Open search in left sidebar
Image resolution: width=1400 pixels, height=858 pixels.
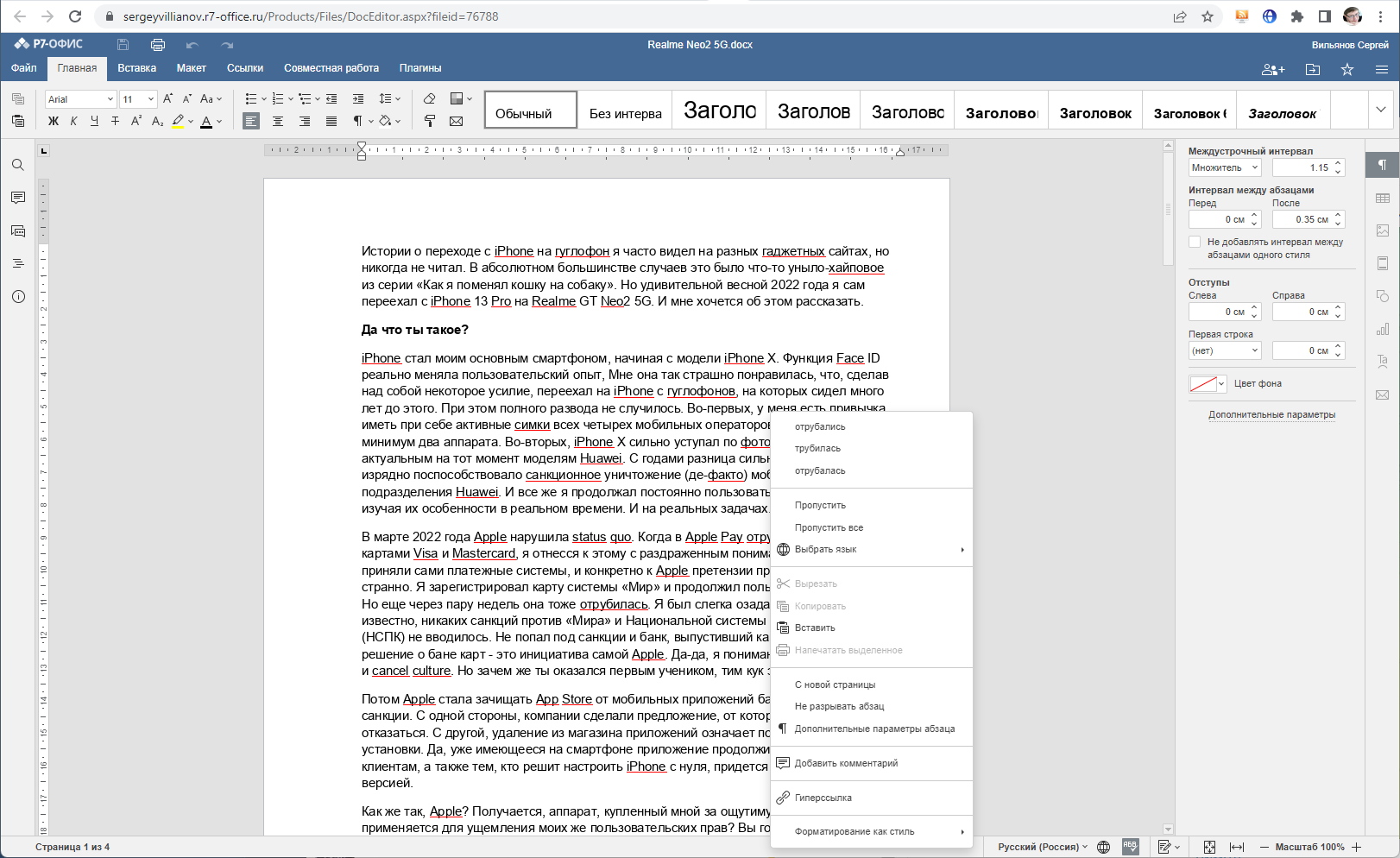pyautogui.click(x=18, y=165)
